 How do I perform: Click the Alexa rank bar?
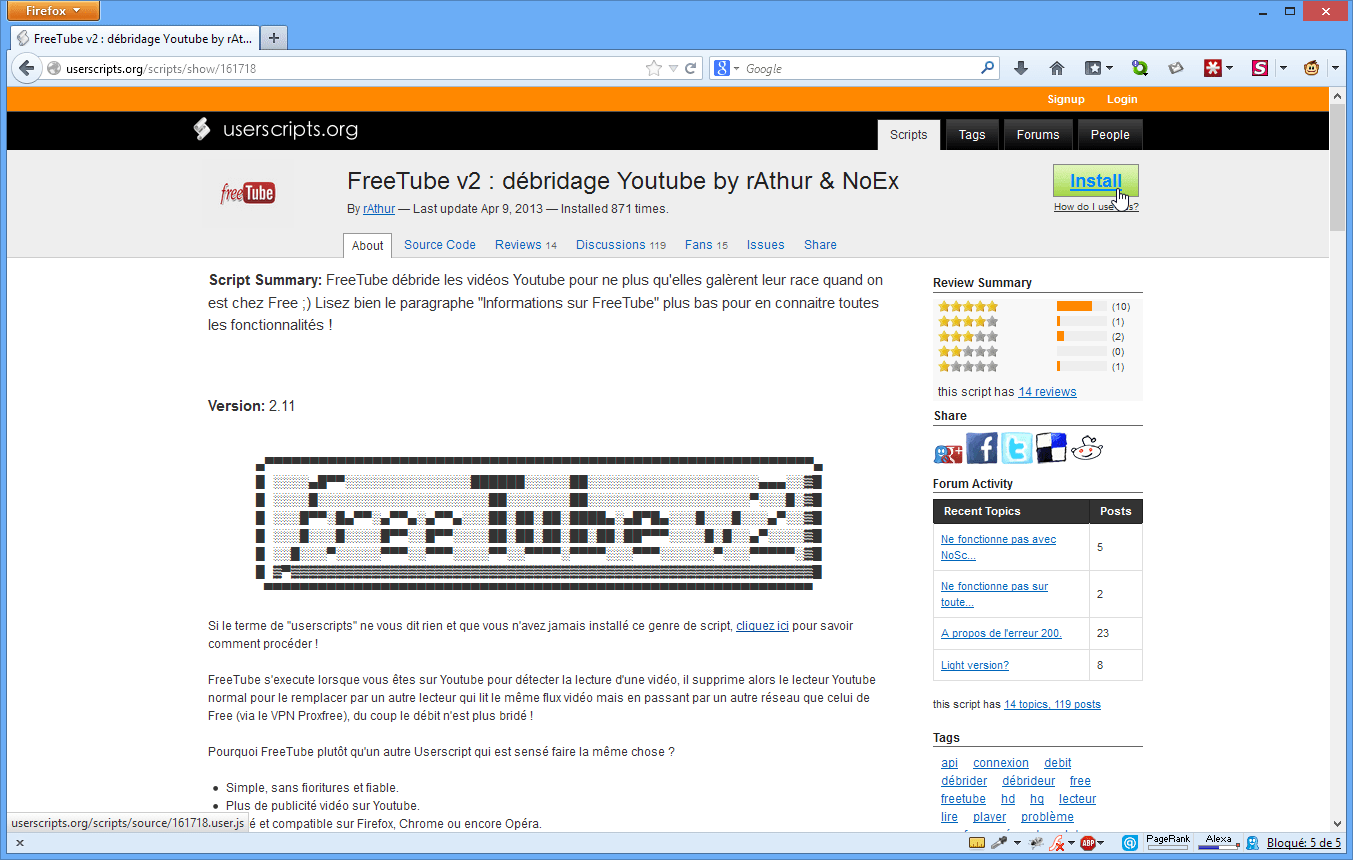pos(1218,843)
